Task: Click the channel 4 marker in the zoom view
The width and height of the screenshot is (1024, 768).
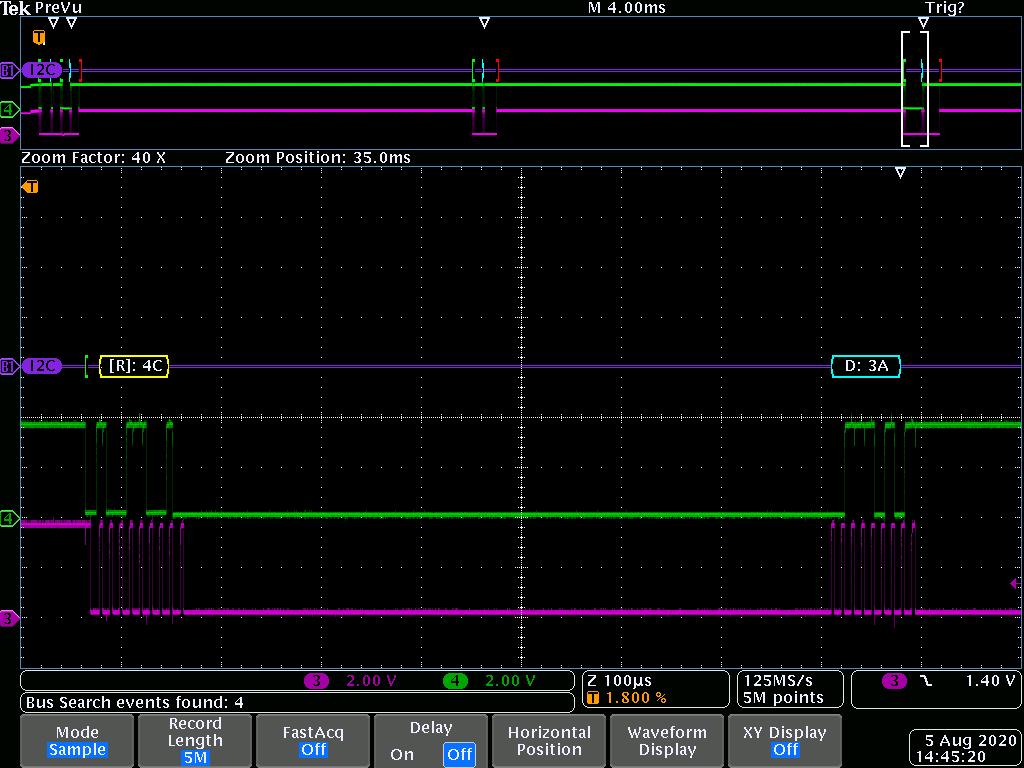Action: (8, 520)
